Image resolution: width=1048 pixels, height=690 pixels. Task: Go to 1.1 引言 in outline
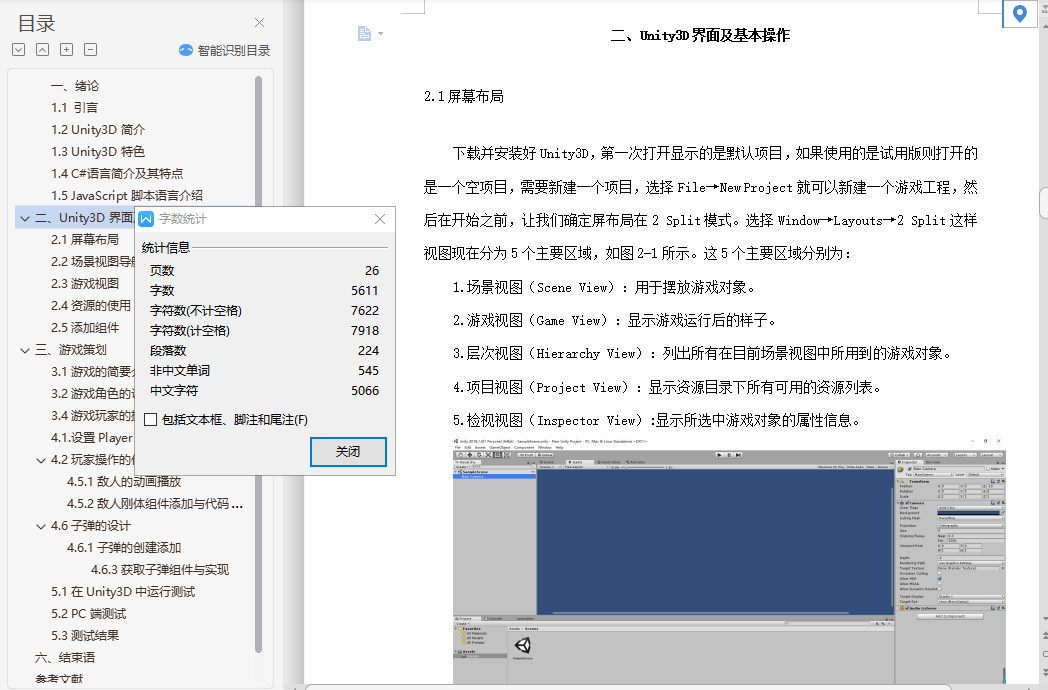(74, 108)
